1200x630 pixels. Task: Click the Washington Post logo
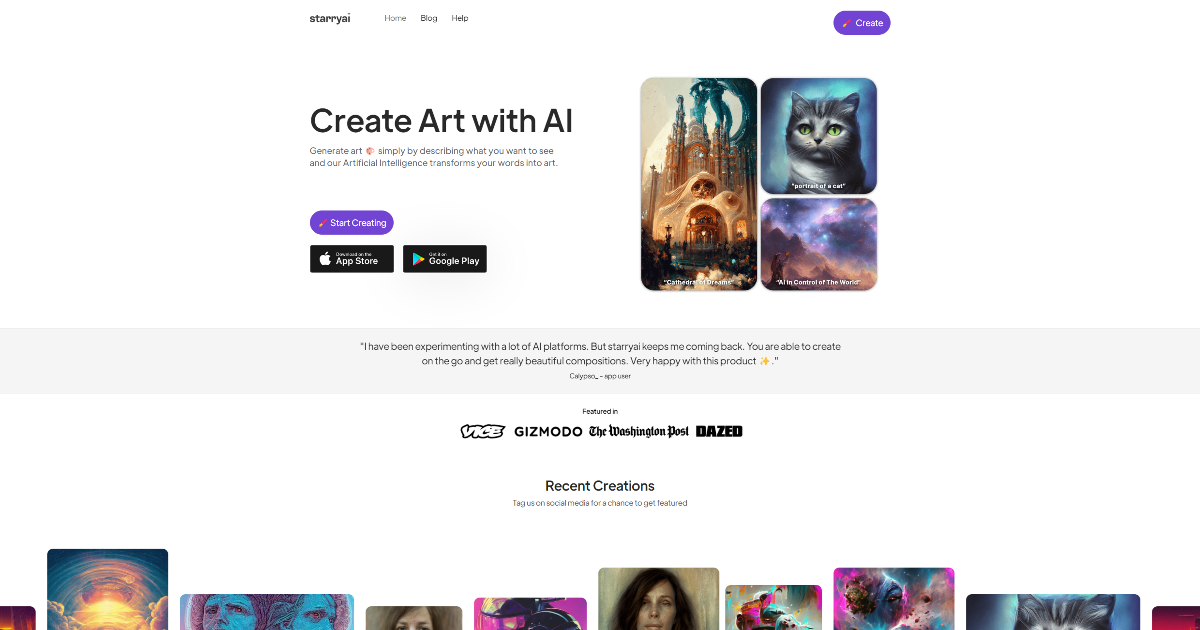(639, 431)
